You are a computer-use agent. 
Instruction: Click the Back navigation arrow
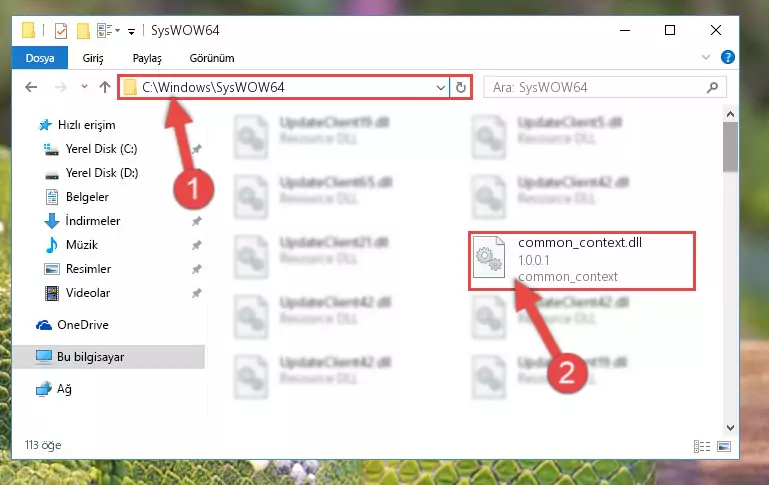coord(31,87)
